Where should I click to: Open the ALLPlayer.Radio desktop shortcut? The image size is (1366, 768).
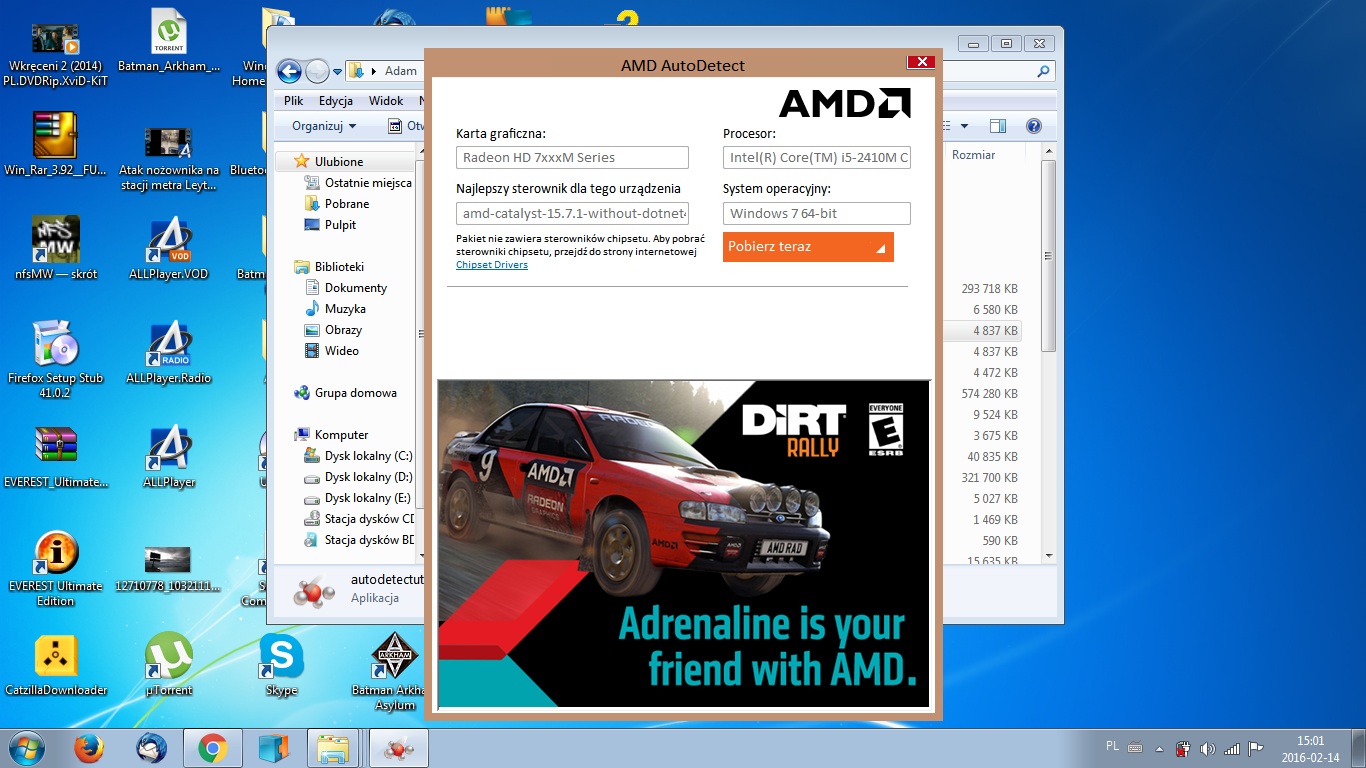pos(169,344)
